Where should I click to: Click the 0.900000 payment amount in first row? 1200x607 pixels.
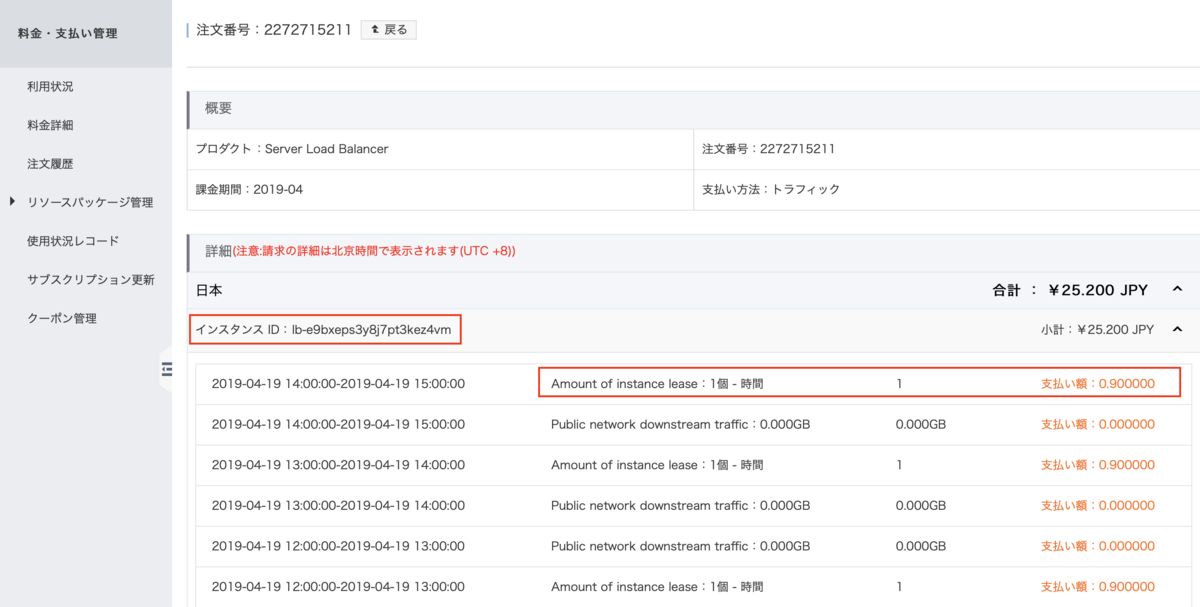click(1097, 383)
